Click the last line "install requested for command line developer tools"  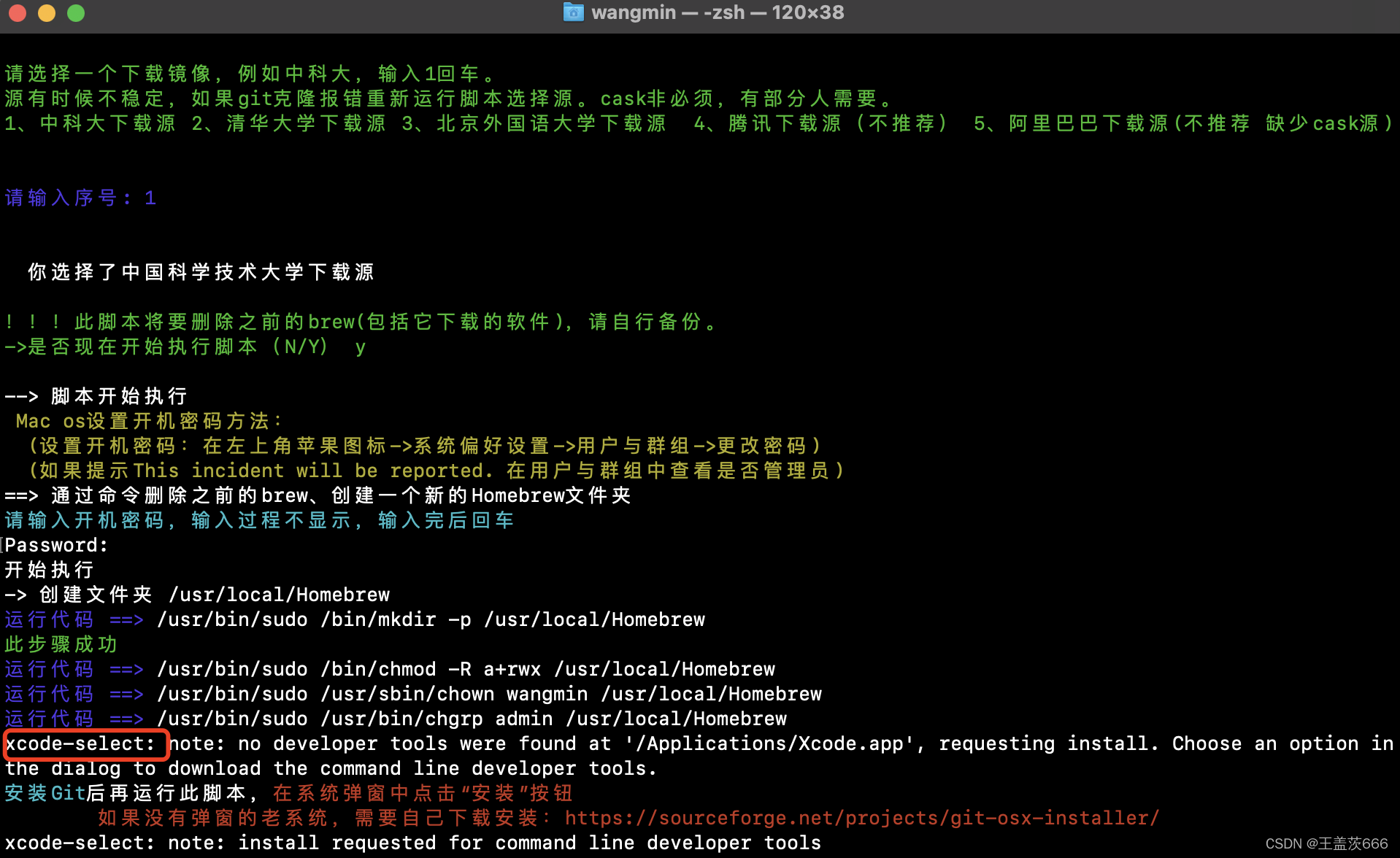tap(413, 843)
